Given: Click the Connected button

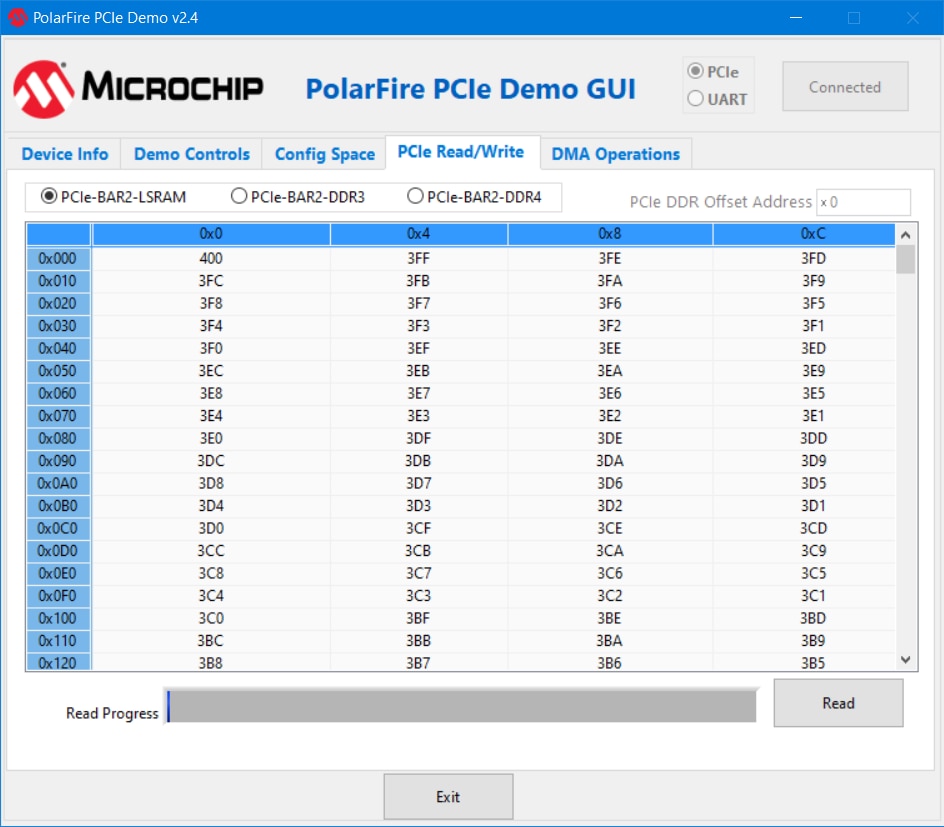Looking at the screenshot, I should (845, 86).
